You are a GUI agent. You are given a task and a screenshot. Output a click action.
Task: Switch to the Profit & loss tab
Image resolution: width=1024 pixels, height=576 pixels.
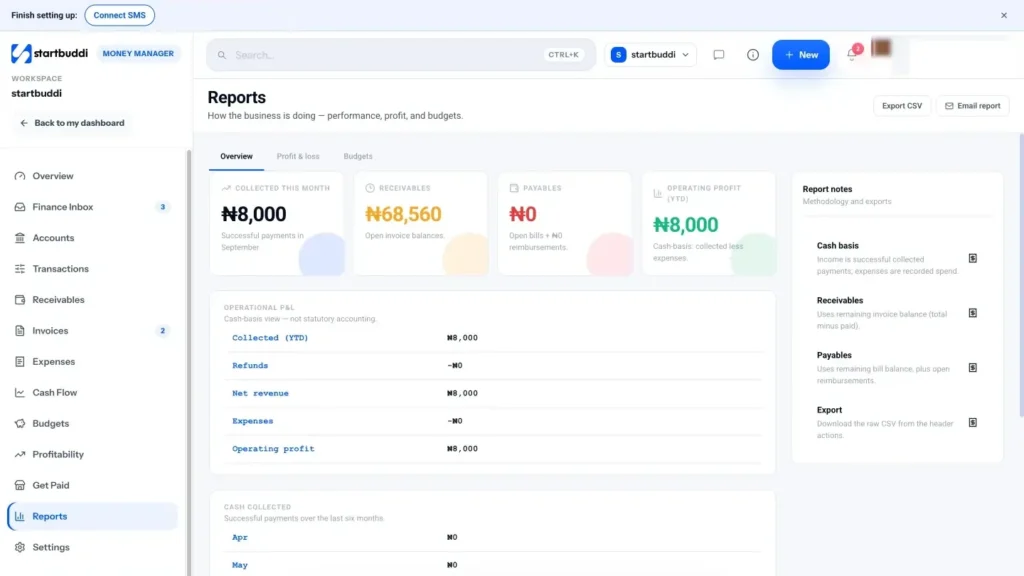click(298, 157)
